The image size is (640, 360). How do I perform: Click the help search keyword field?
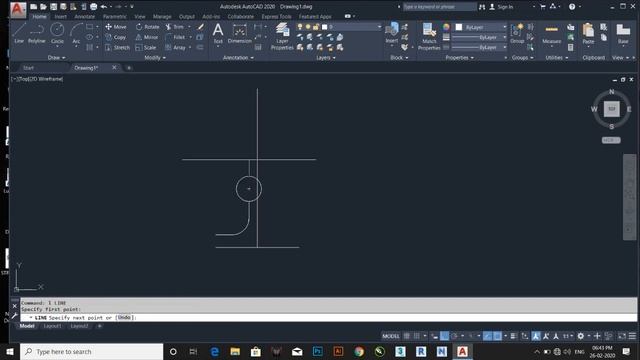tap(440, 7)
